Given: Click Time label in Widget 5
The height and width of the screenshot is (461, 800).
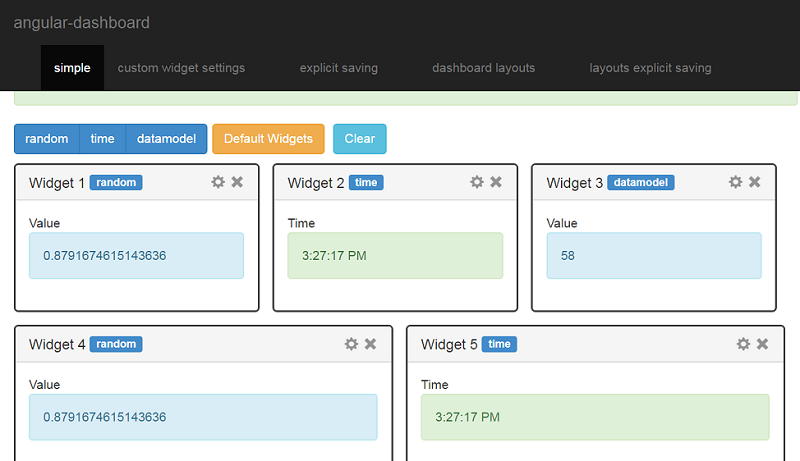Looking at the screenshot, I should point(435,385).
